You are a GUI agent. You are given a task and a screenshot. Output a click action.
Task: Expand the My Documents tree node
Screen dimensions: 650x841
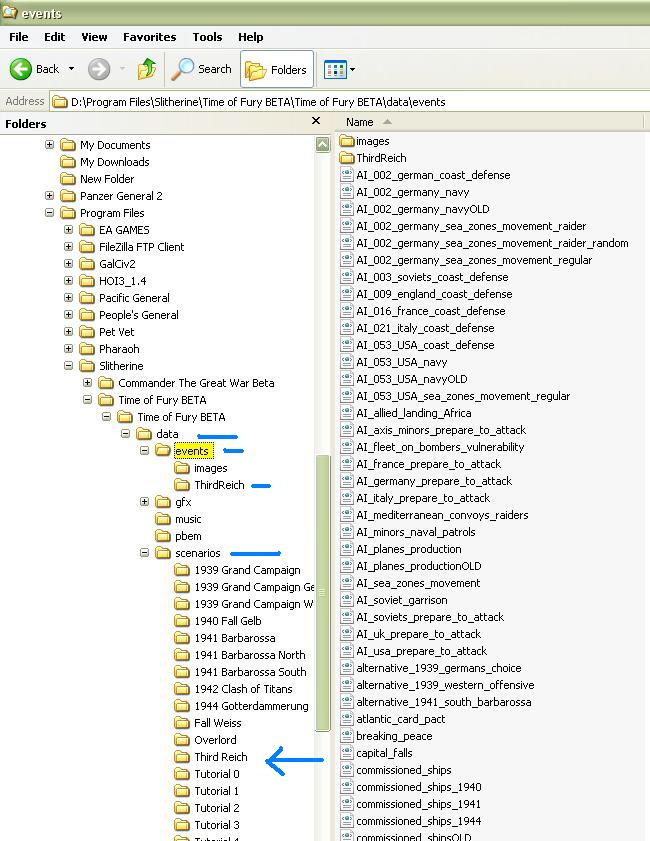pos(49,145)
